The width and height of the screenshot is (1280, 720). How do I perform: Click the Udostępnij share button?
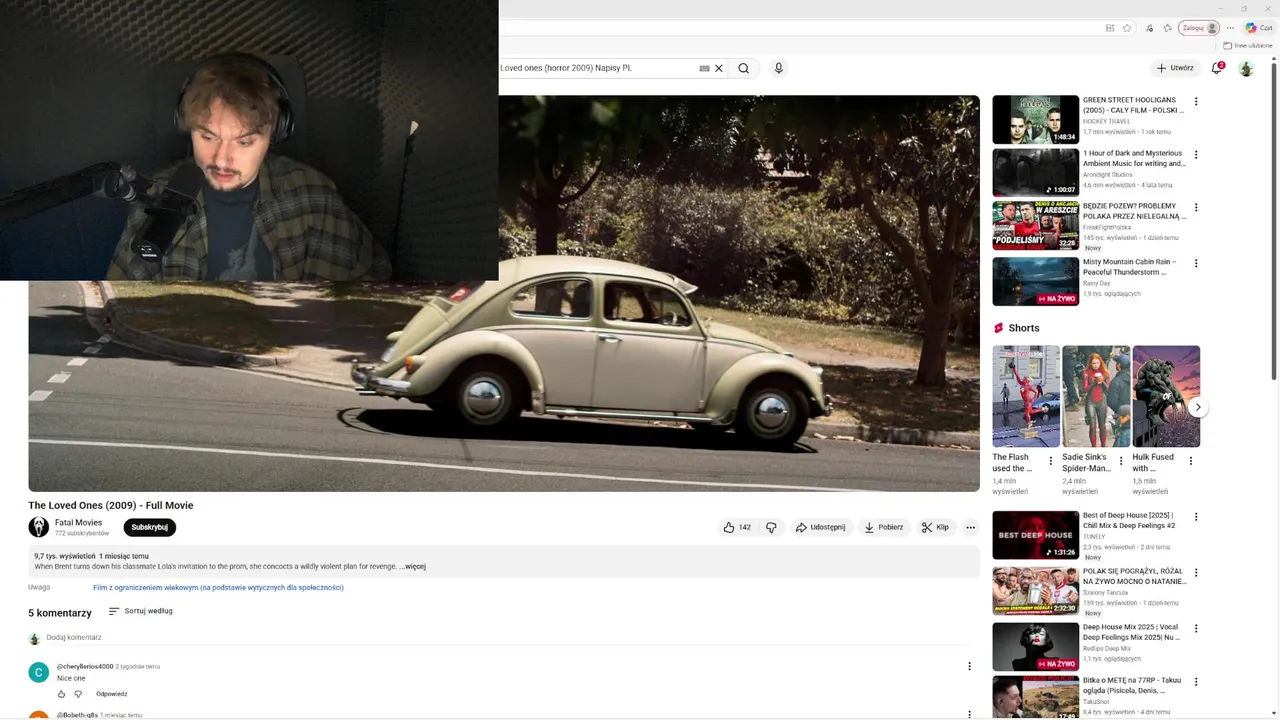[820, 527]
